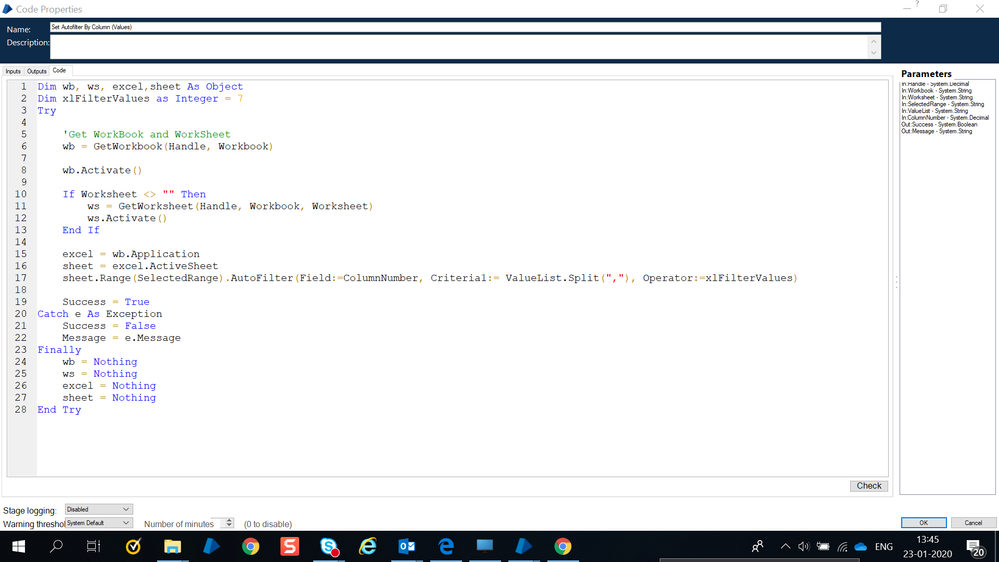Open first Chrome icon in taskbar

(x=250, y=546)
